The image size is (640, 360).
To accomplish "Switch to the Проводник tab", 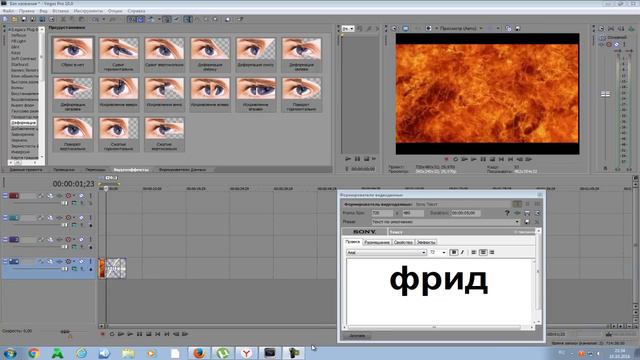I will tap(64, 169).
